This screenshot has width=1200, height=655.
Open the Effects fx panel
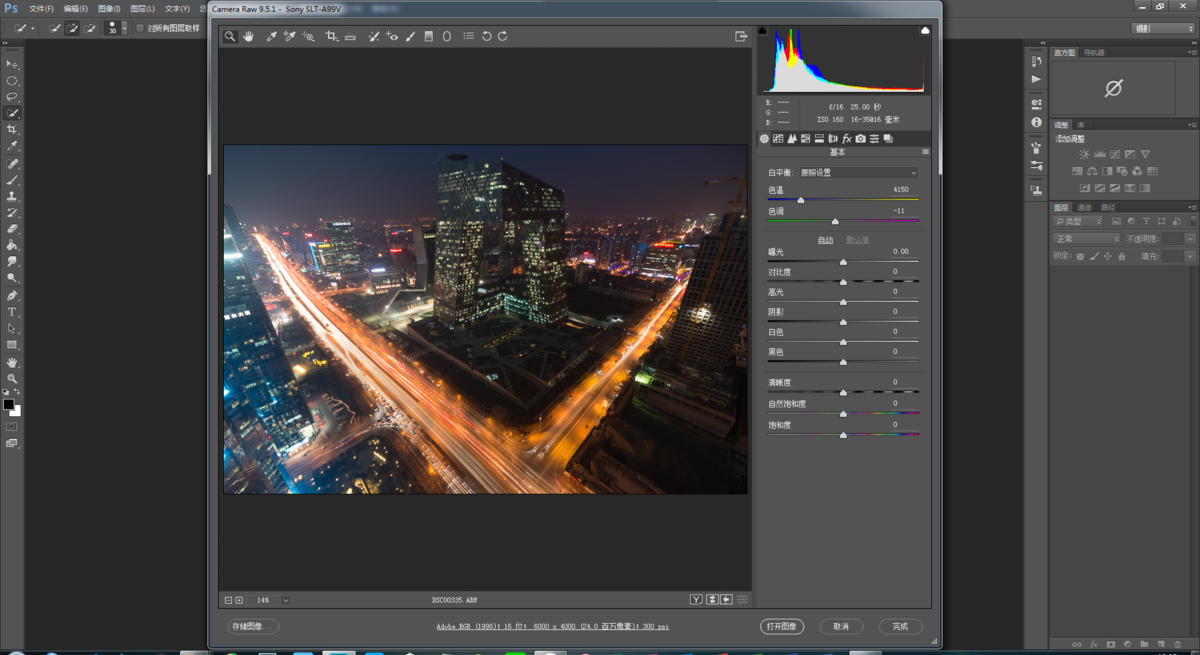[847, 139]
